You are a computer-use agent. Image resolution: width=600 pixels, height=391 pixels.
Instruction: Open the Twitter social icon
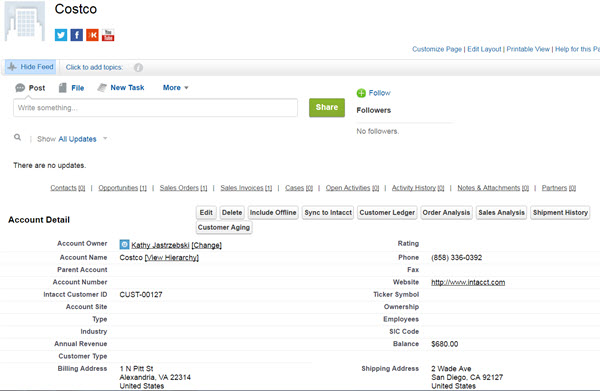[61, 35]
